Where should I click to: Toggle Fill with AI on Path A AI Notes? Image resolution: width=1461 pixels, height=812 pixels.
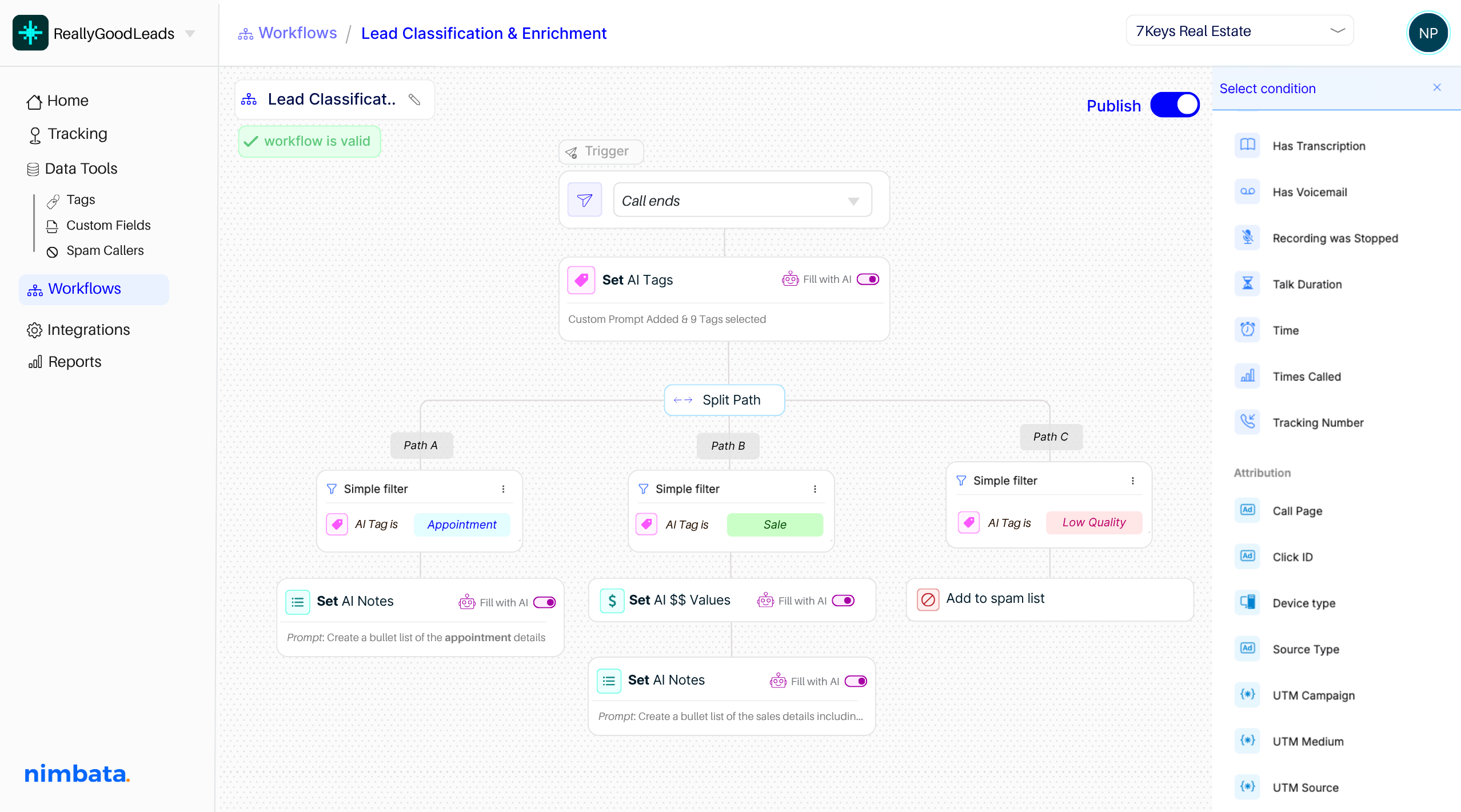tap(544, 602)
